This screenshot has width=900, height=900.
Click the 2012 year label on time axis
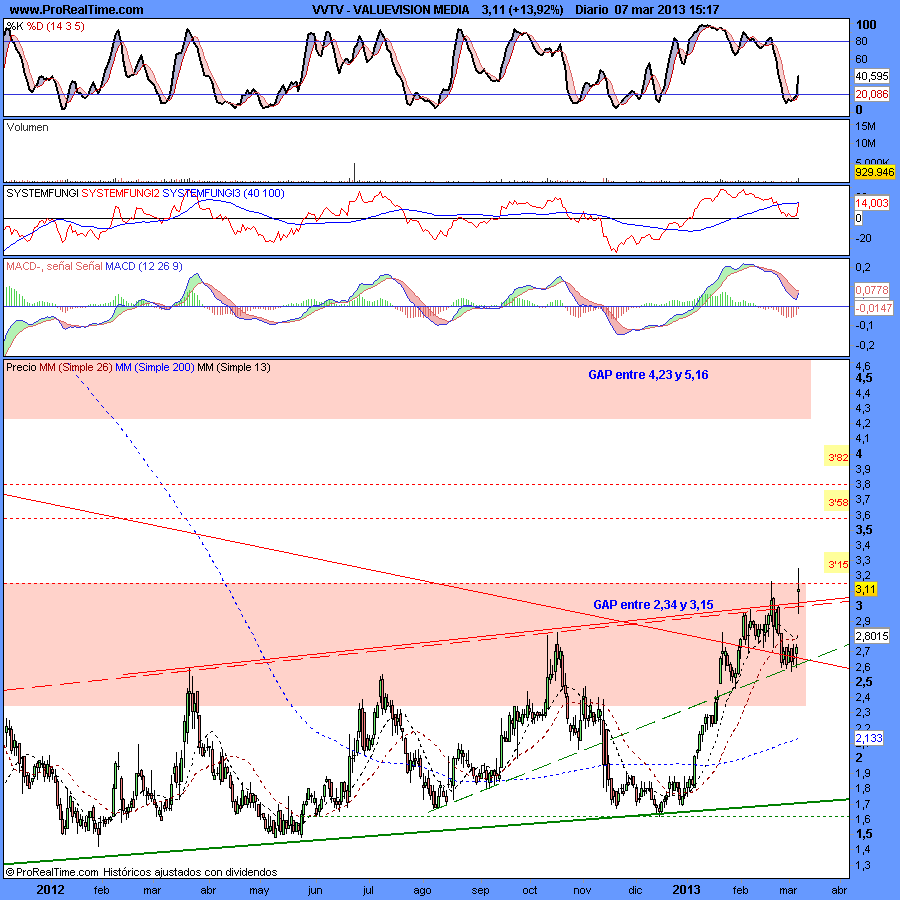pos(51,890)
